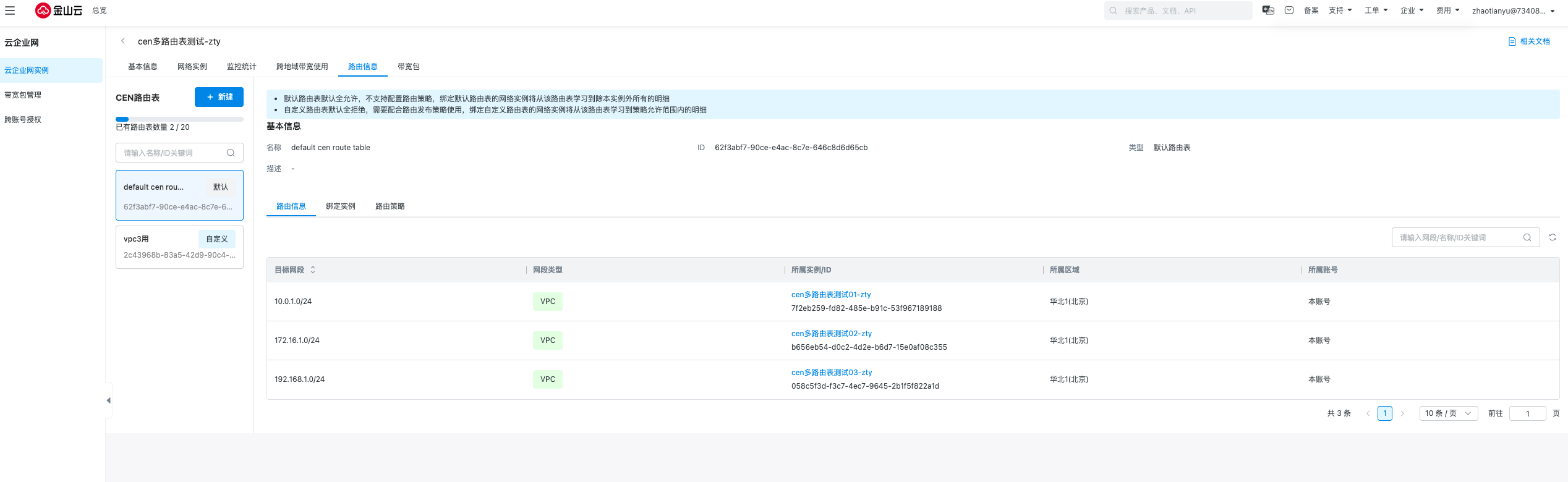The width and height of the screenshot is (1568, 482).
Task: Sort by 目标网段 column
Action: click(313, 270)
